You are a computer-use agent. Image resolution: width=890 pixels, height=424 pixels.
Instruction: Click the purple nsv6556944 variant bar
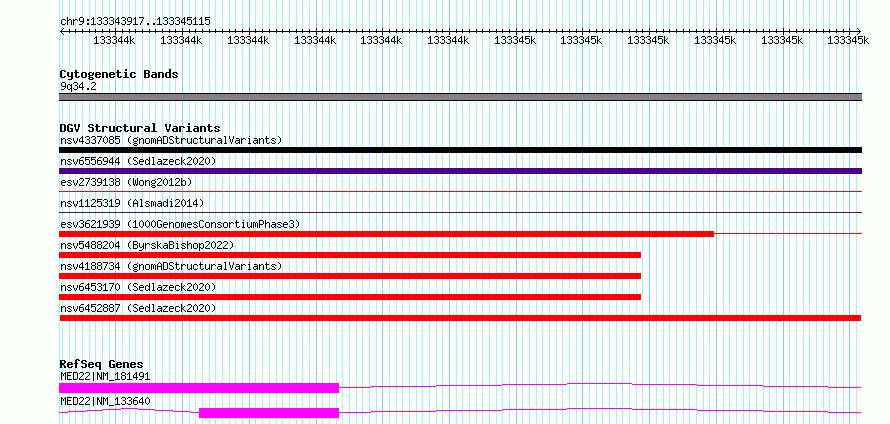460,171
